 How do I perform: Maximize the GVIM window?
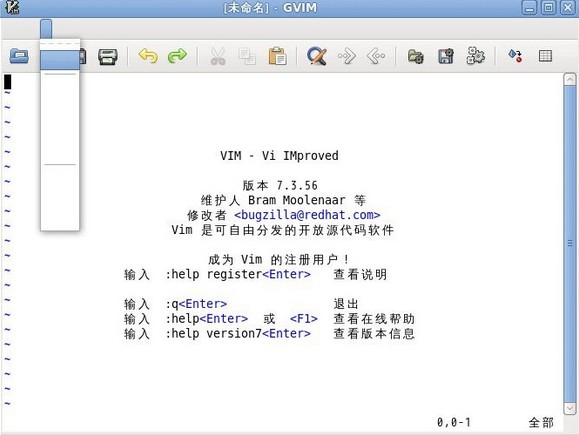548,8
